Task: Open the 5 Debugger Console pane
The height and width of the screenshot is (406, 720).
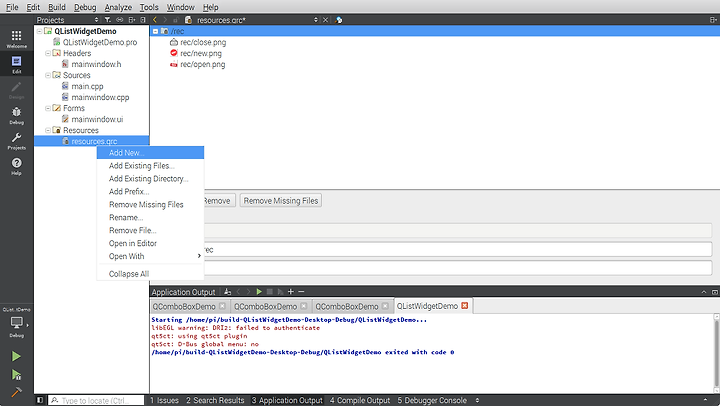Action: click(x=432, y=400)
